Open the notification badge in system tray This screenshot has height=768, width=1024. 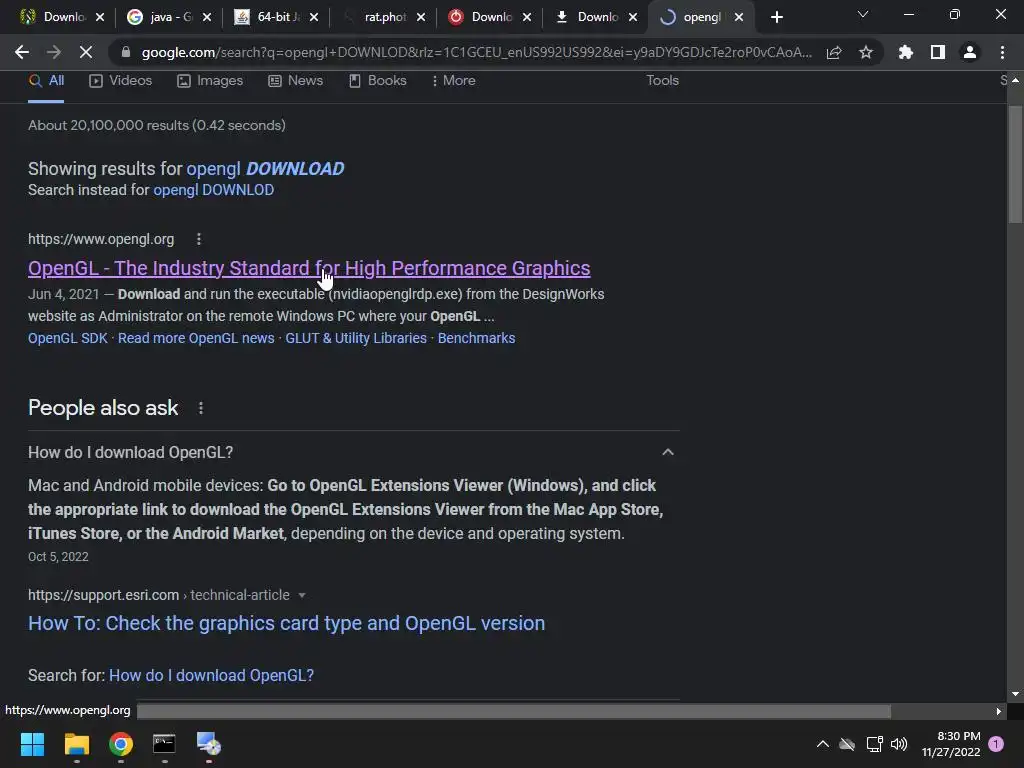point(996,744)
